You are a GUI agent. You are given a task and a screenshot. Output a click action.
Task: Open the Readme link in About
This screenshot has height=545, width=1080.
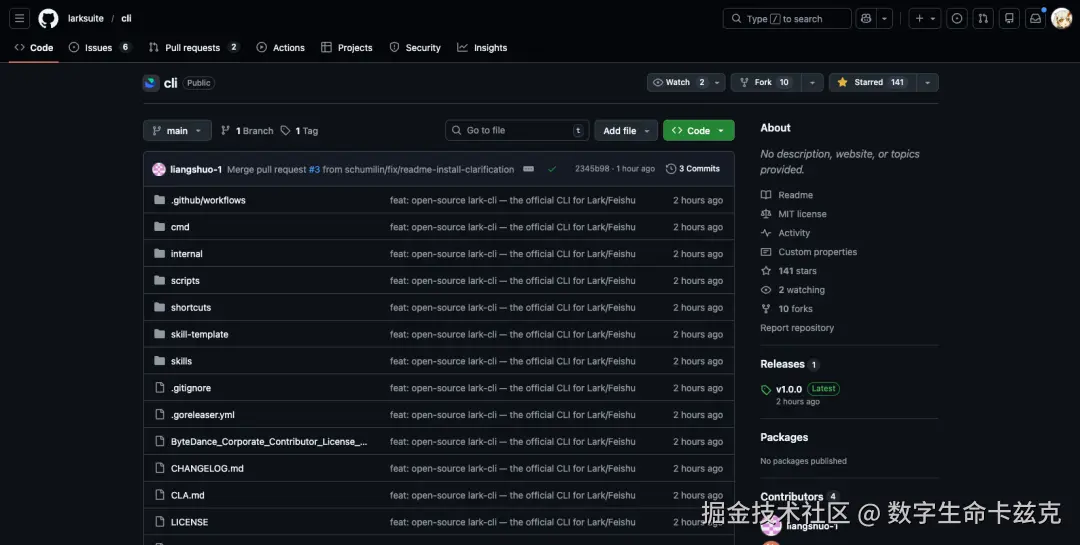pos(787,195)
